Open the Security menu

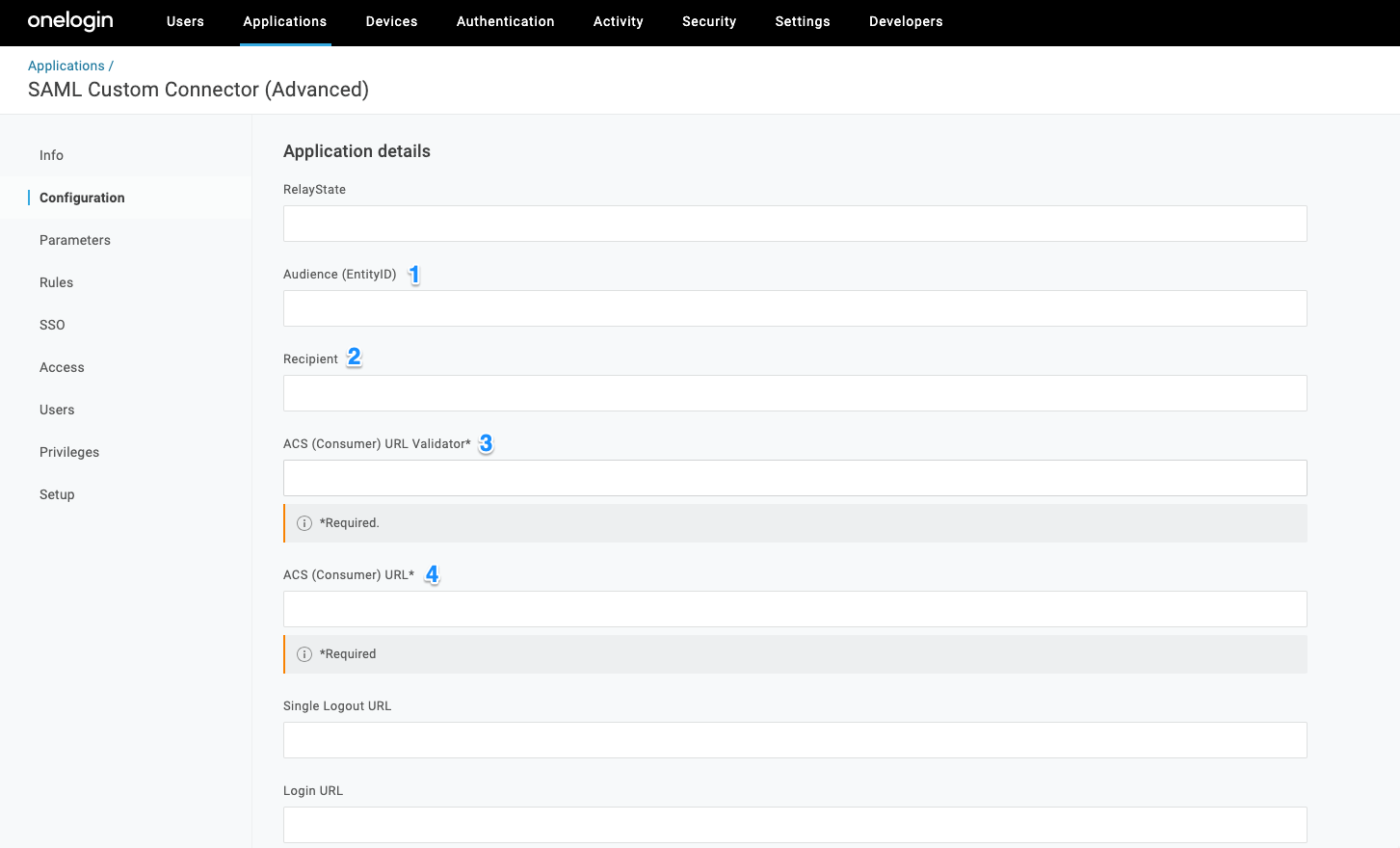coord(709,21)
